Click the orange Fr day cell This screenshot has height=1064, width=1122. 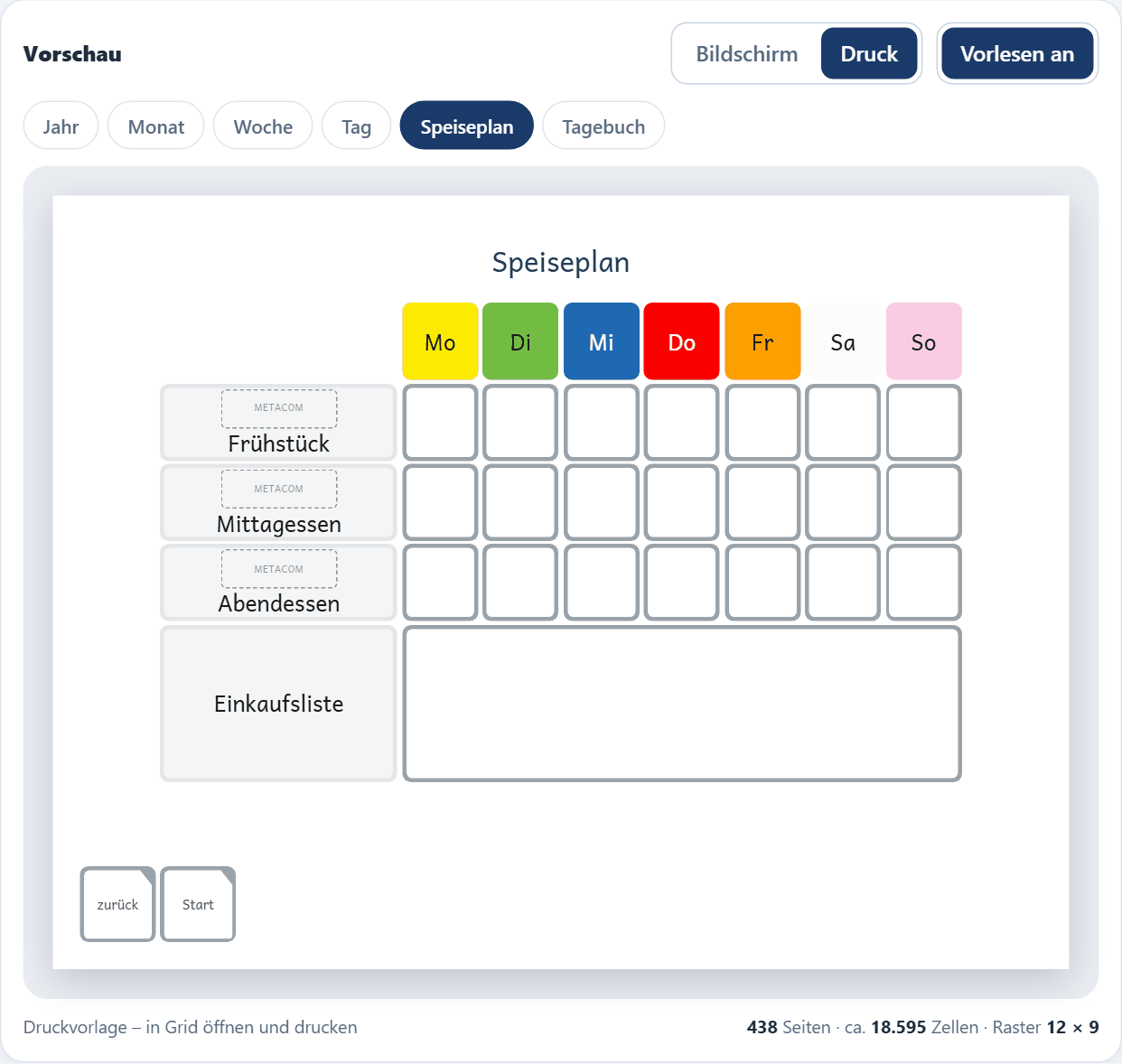pos(762,341)
